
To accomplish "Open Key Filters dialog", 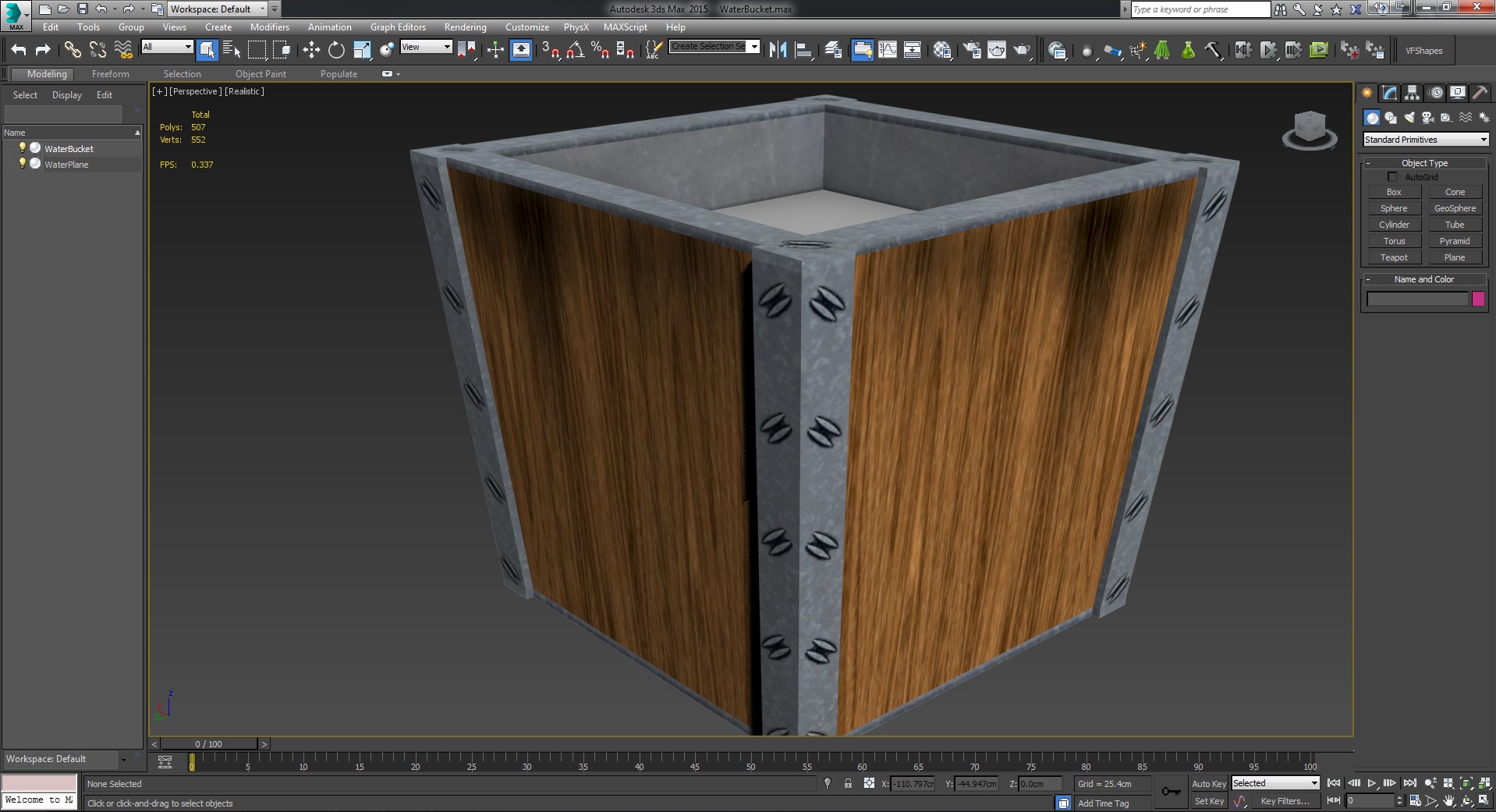I will coord(1285,801).
